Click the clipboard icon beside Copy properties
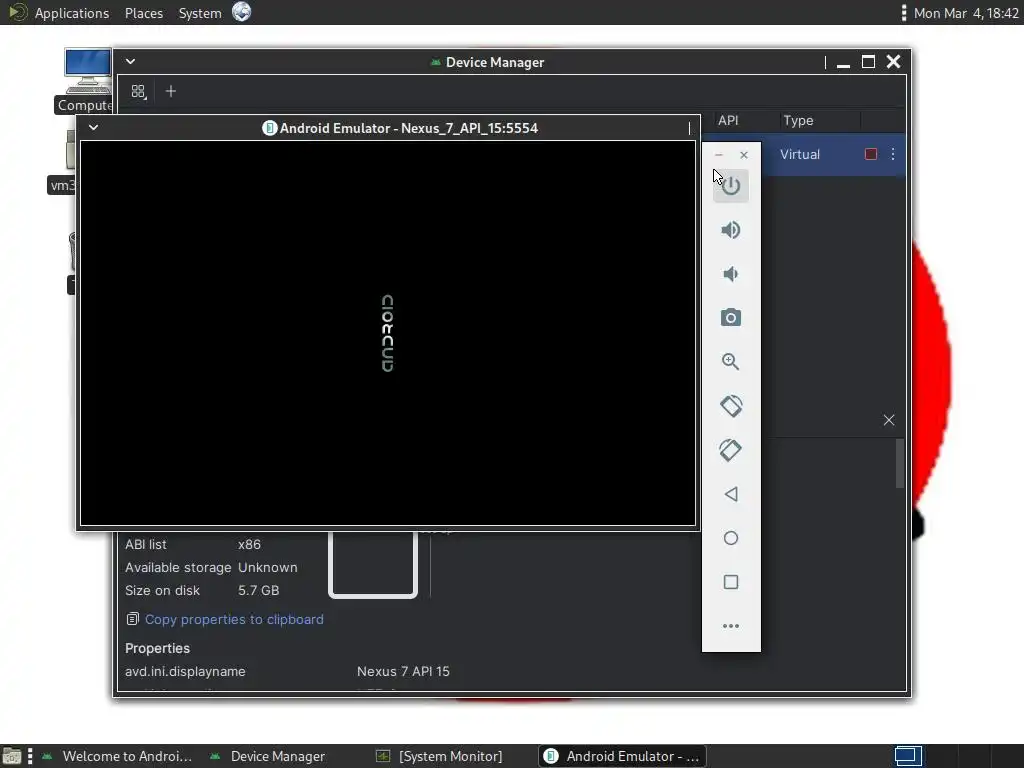Viewport: 1024px width, 768px height. point(133,618)
